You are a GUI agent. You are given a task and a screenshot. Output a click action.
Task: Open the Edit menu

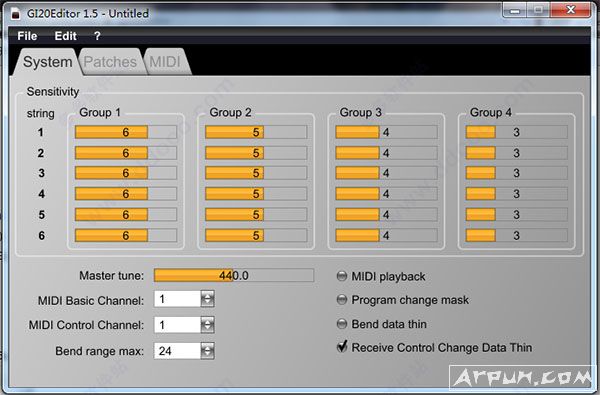click(65, 36)
